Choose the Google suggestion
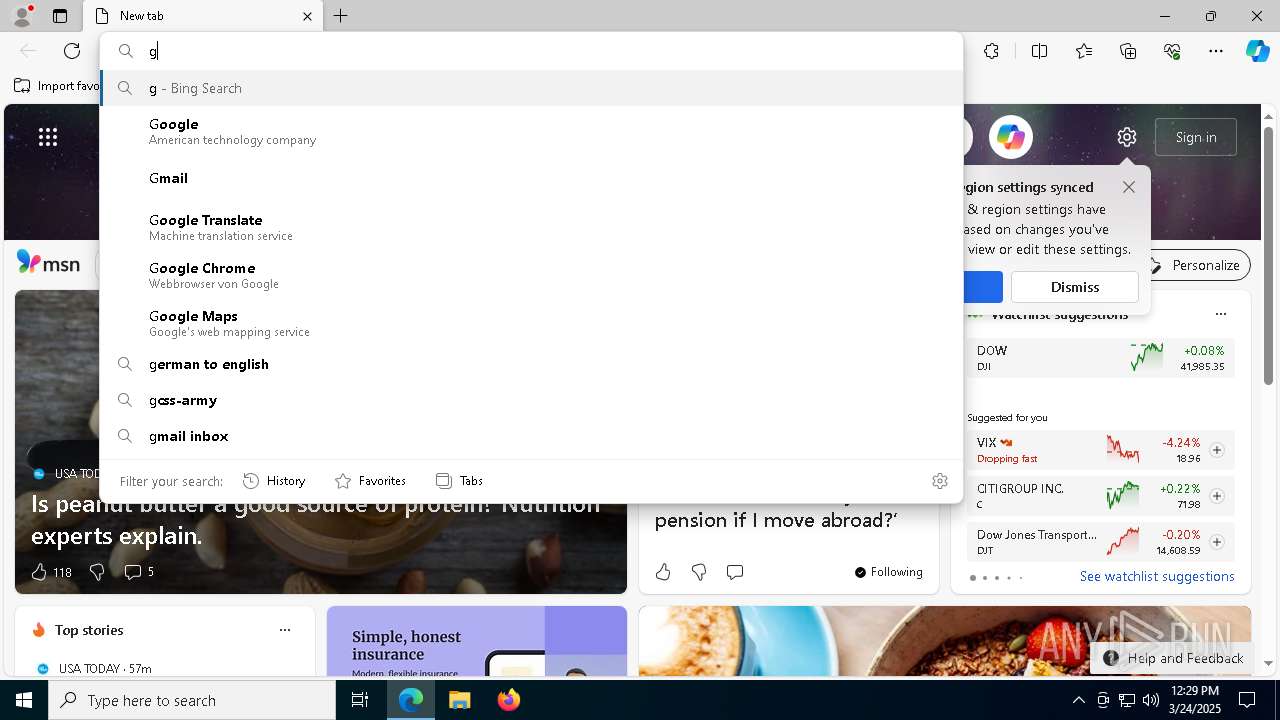This screenshot has width=1280, height=720. click(x=531, y=131)
